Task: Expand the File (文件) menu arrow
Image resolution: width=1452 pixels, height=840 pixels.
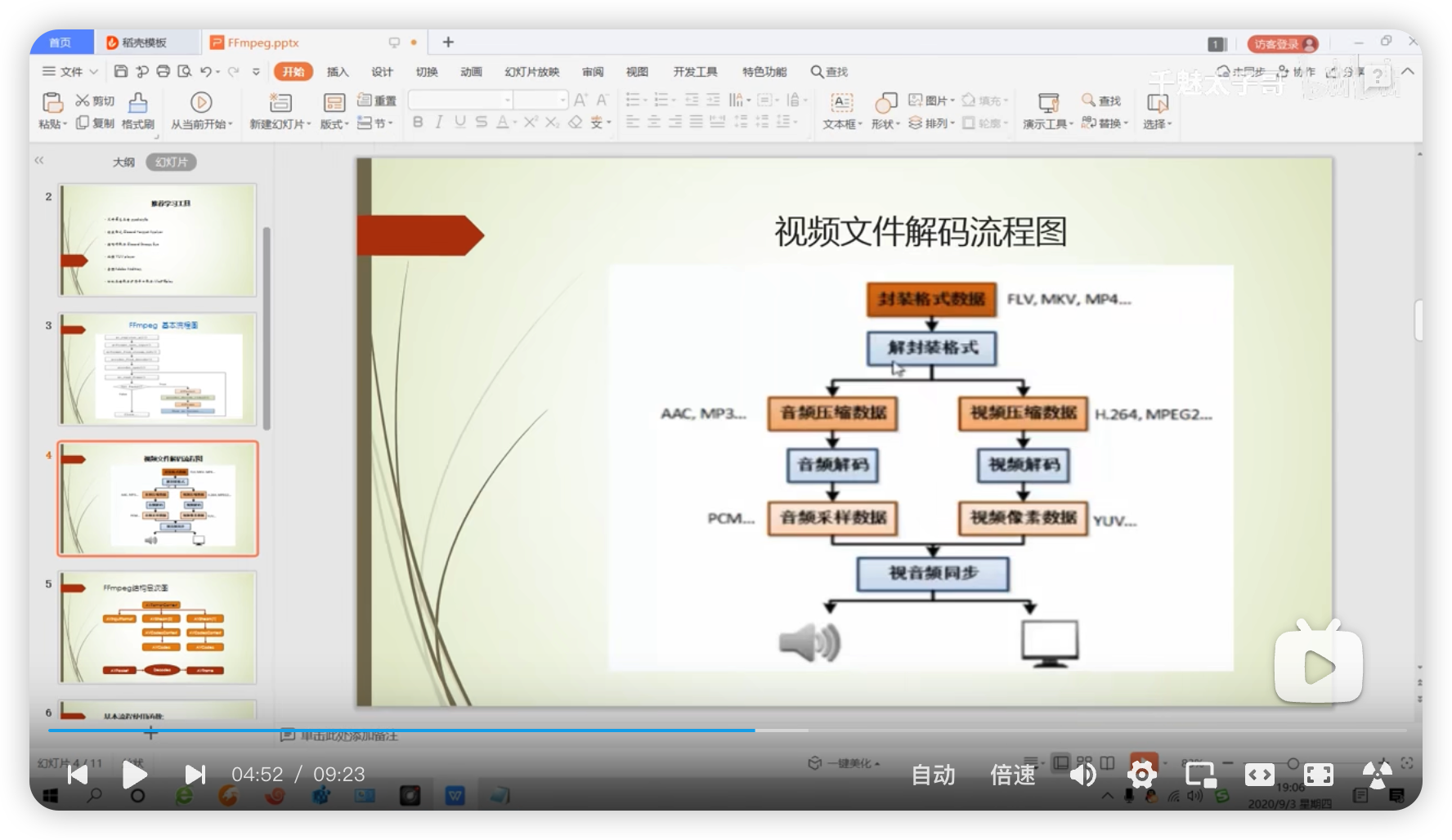Action: [93, 72]
